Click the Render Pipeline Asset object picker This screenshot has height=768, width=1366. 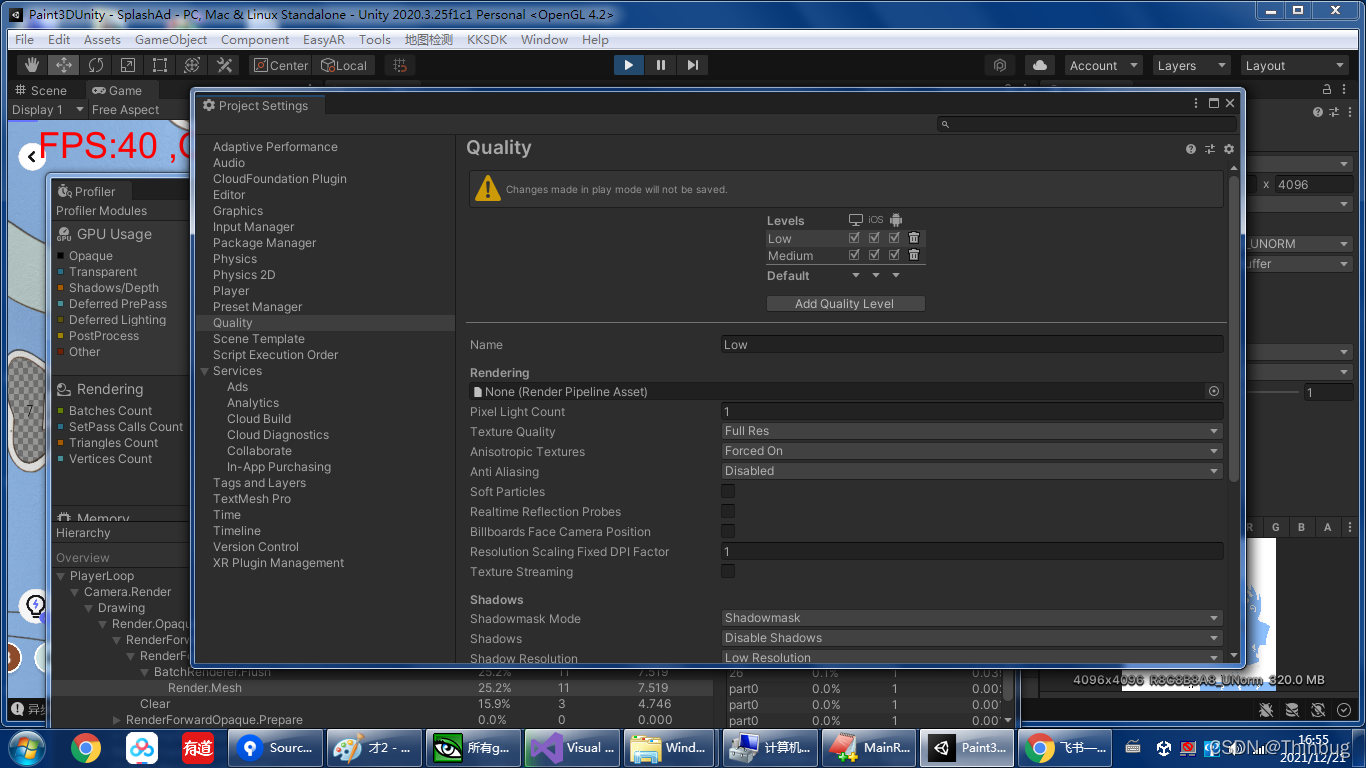coord(1214,391)
